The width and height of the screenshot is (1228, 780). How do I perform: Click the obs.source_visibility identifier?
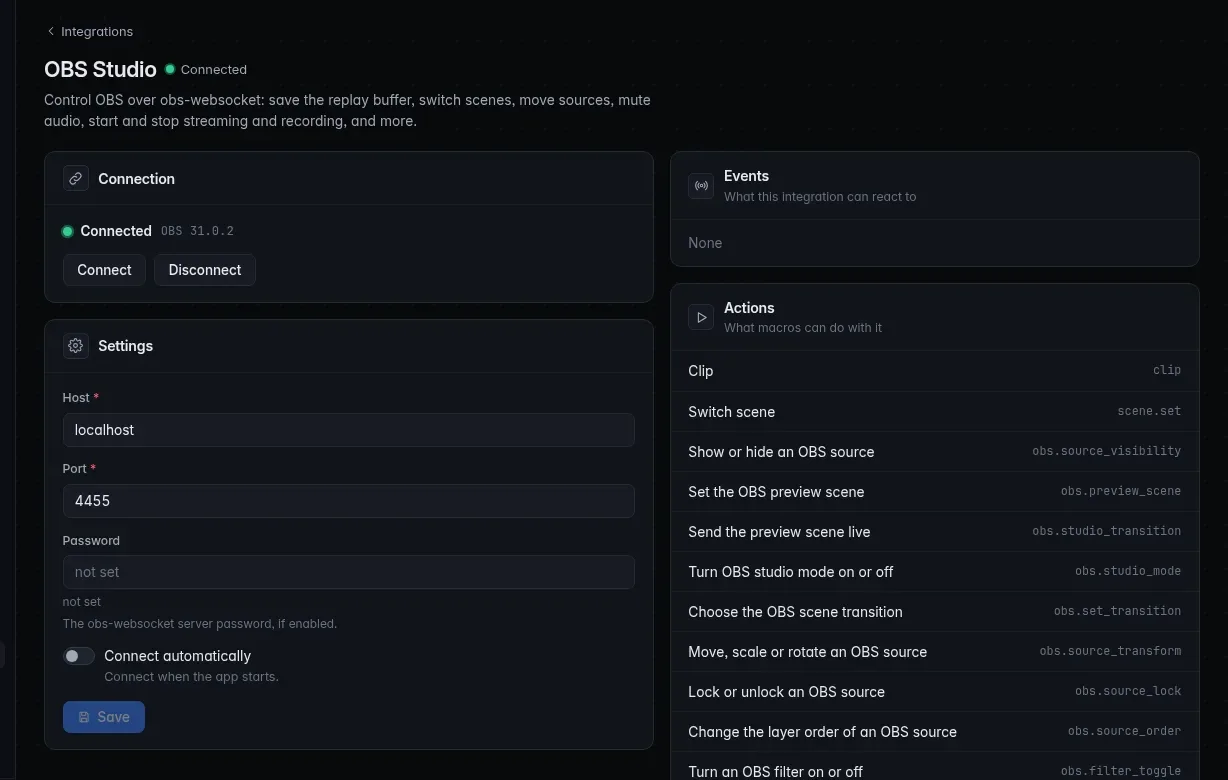[x=1106, y=451]
